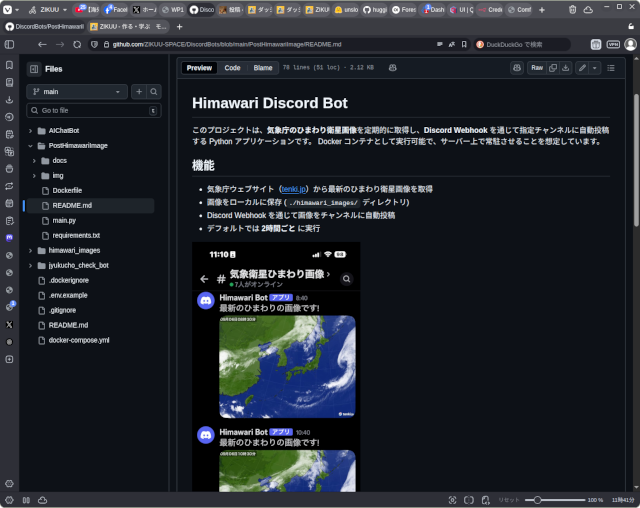640x508 pixels.
Task: Click the Go to file input
Action: (94, 111)
